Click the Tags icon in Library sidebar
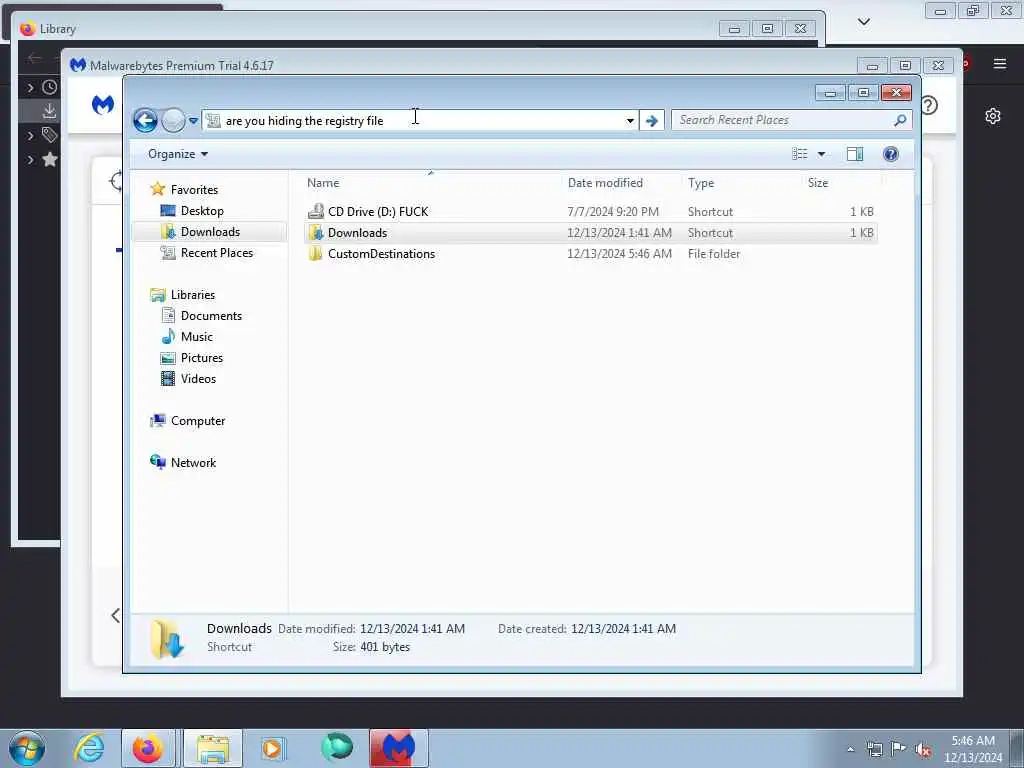This screenshot has width=1024, height=768. click(x=50, y=135)
